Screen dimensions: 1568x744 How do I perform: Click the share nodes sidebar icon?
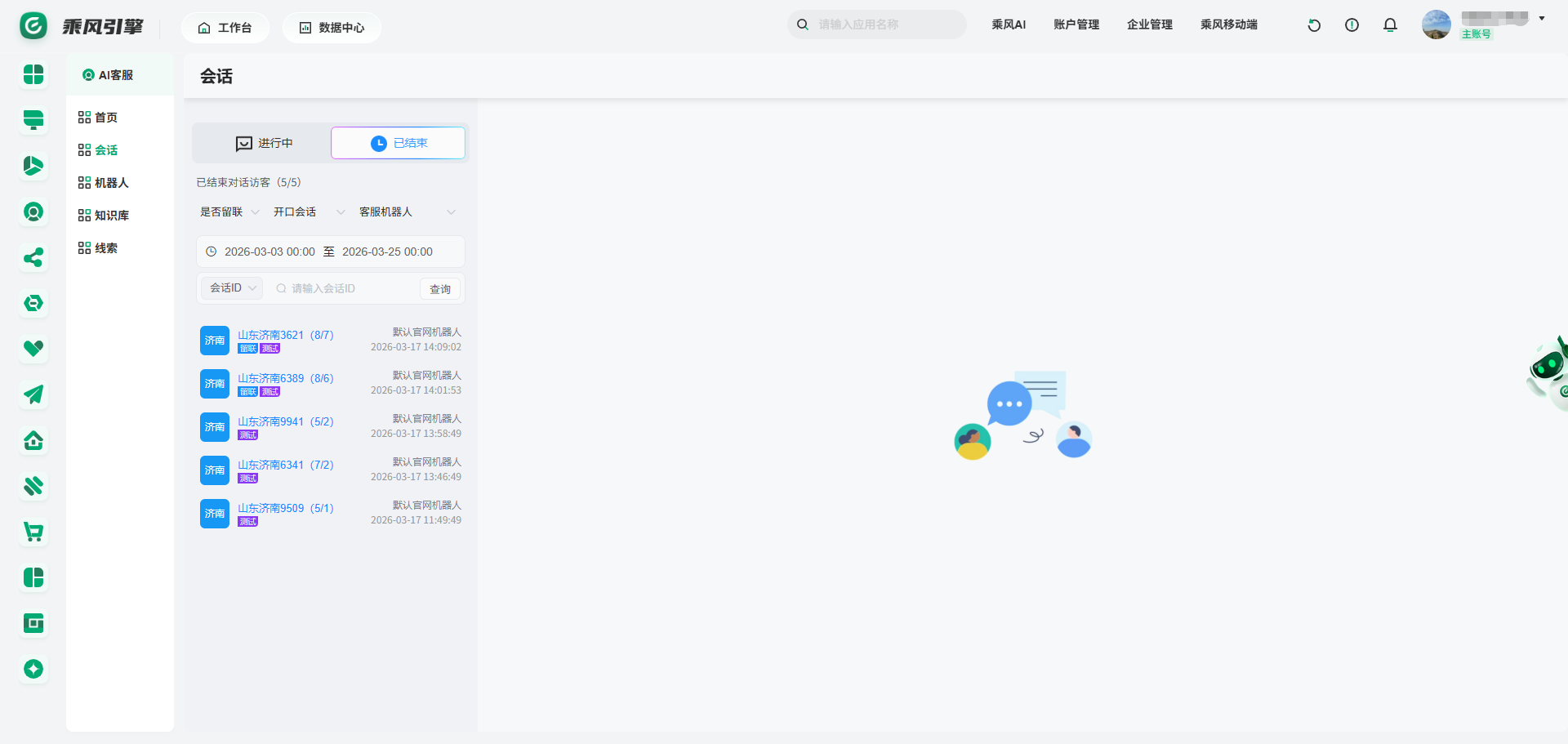click(33, 258)
